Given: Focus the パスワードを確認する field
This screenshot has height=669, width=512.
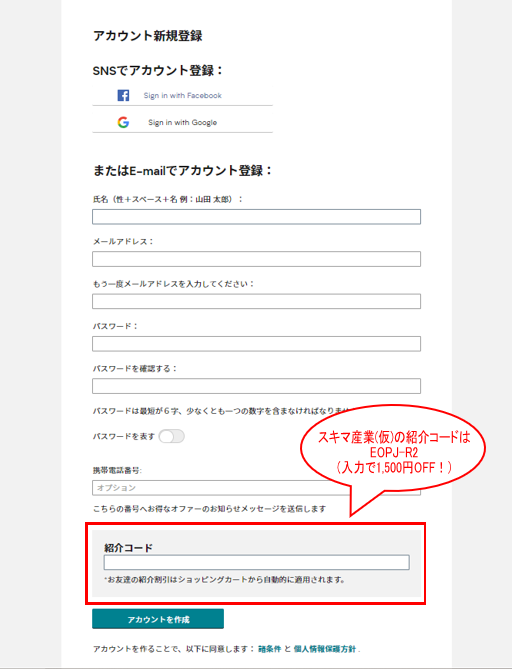Looking at the screenshot, I should point(256,386).
